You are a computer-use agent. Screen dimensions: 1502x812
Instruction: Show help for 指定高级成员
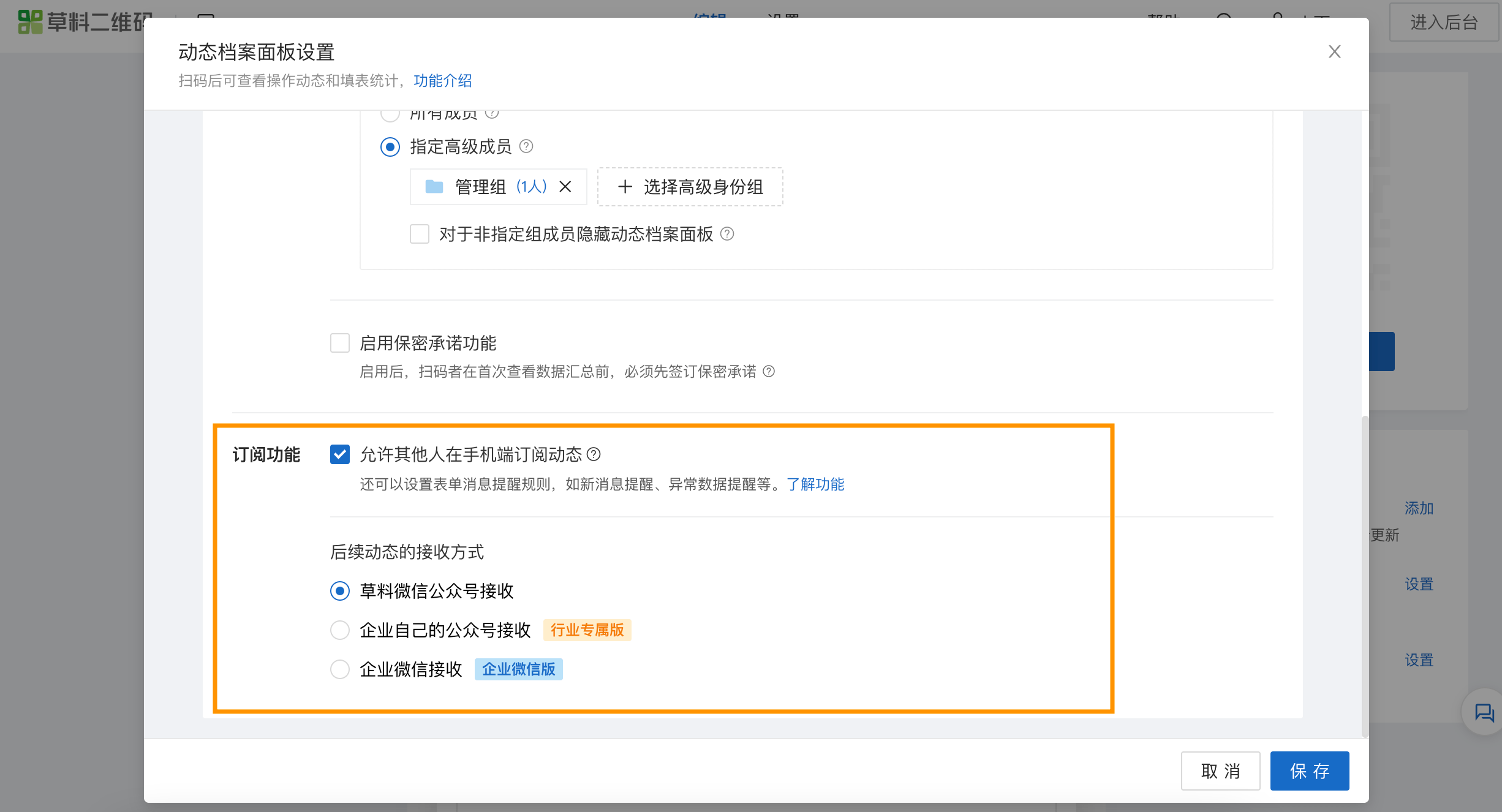[x=526, y=146]
